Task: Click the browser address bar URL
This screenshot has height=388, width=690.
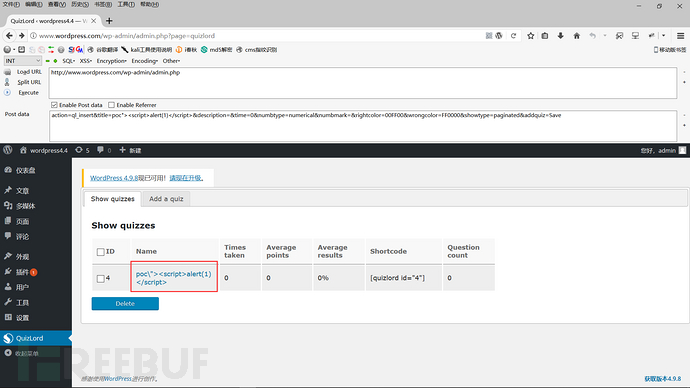Action: [127, 36]
